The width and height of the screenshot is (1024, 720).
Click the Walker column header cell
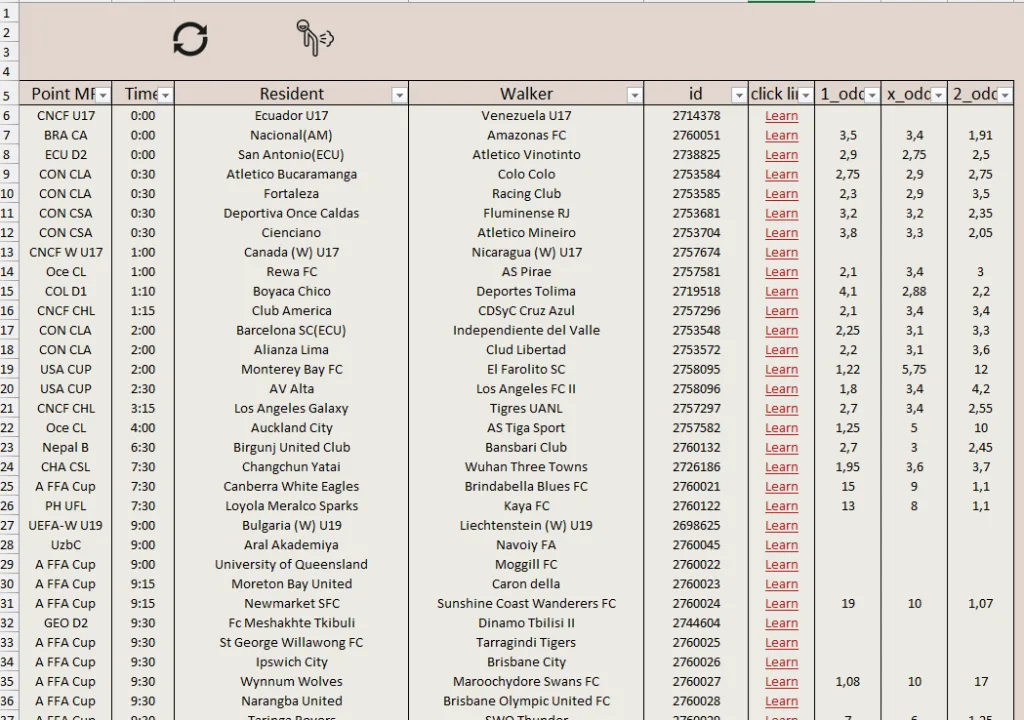[526, 93]
